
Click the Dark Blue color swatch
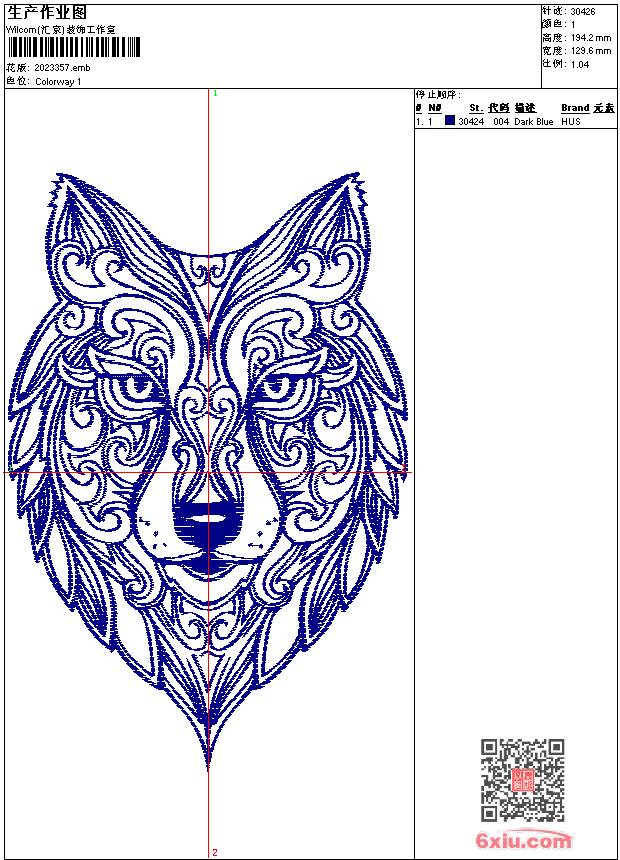[450, 121]
